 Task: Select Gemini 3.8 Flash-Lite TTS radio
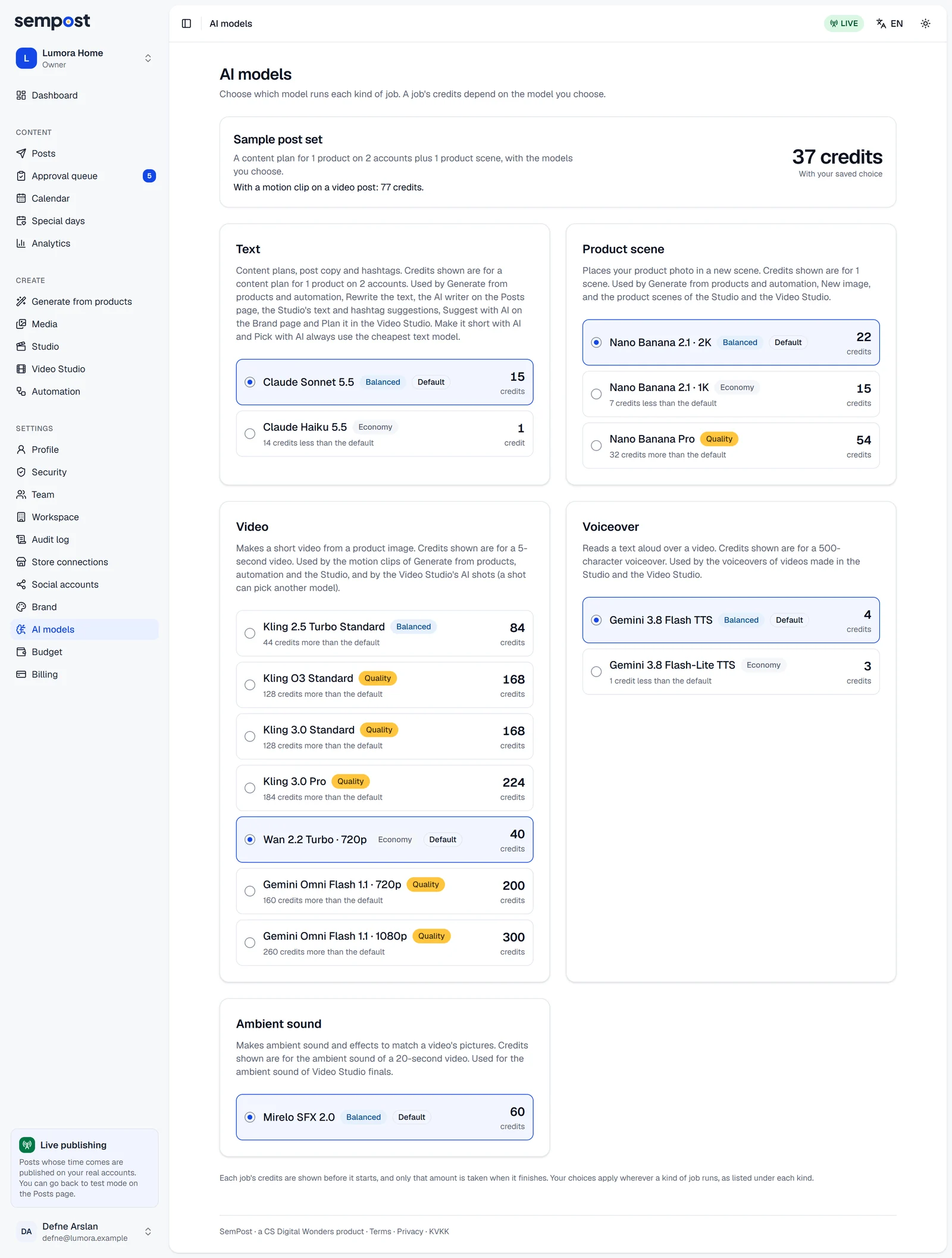tap(596, 672)
